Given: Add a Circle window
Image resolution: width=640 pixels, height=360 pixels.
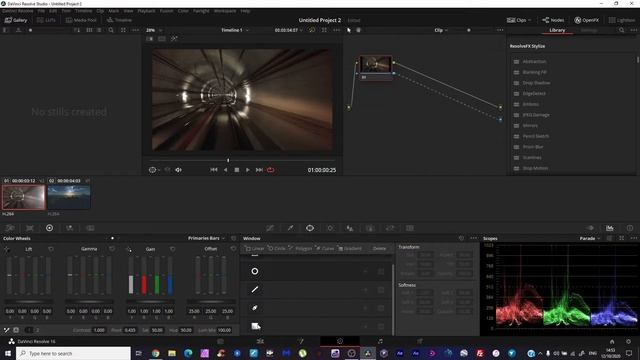Looking at the screenshot, I should pyautogui.click(x=276, y=248).
